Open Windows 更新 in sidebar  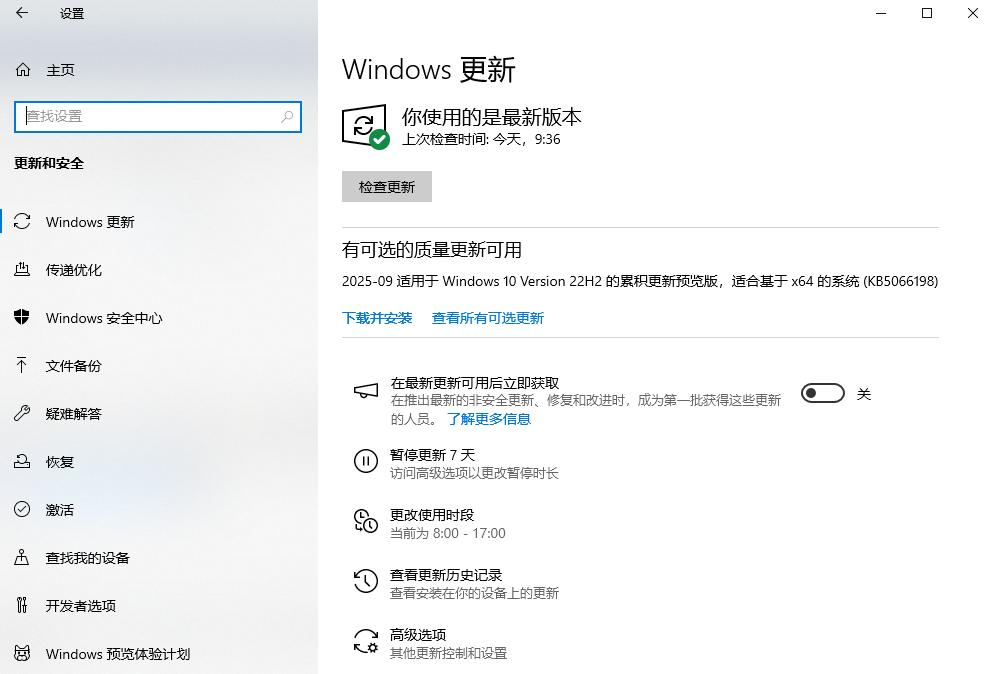click(x=90, y=222)
